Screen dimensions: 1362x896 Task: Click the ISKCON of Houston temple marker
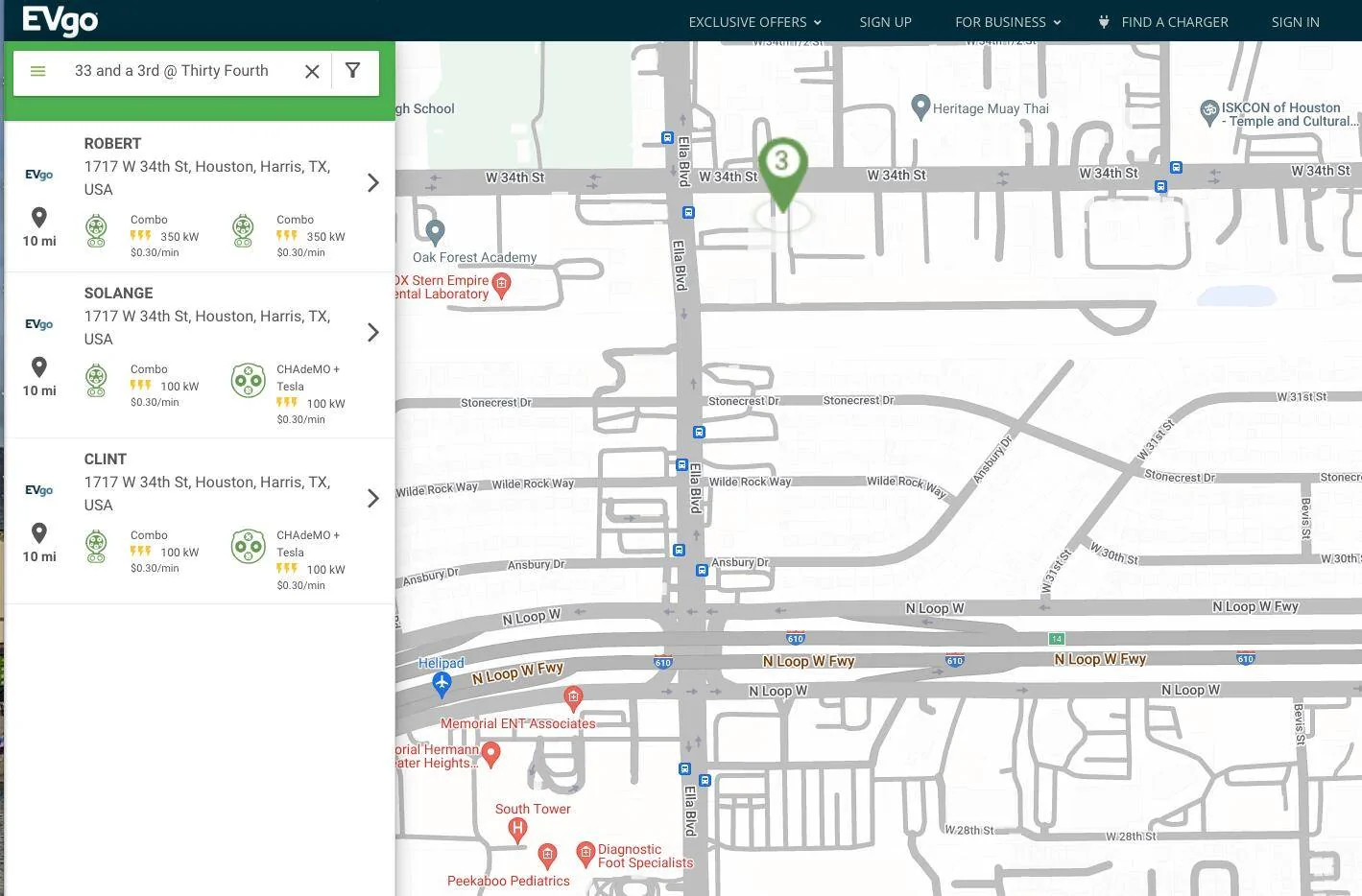[x=1209, y=112]
